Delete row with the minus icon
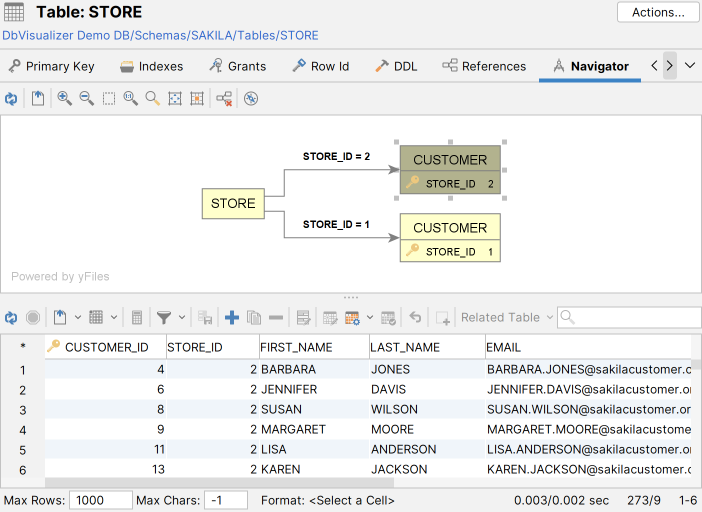 (276, 318)
